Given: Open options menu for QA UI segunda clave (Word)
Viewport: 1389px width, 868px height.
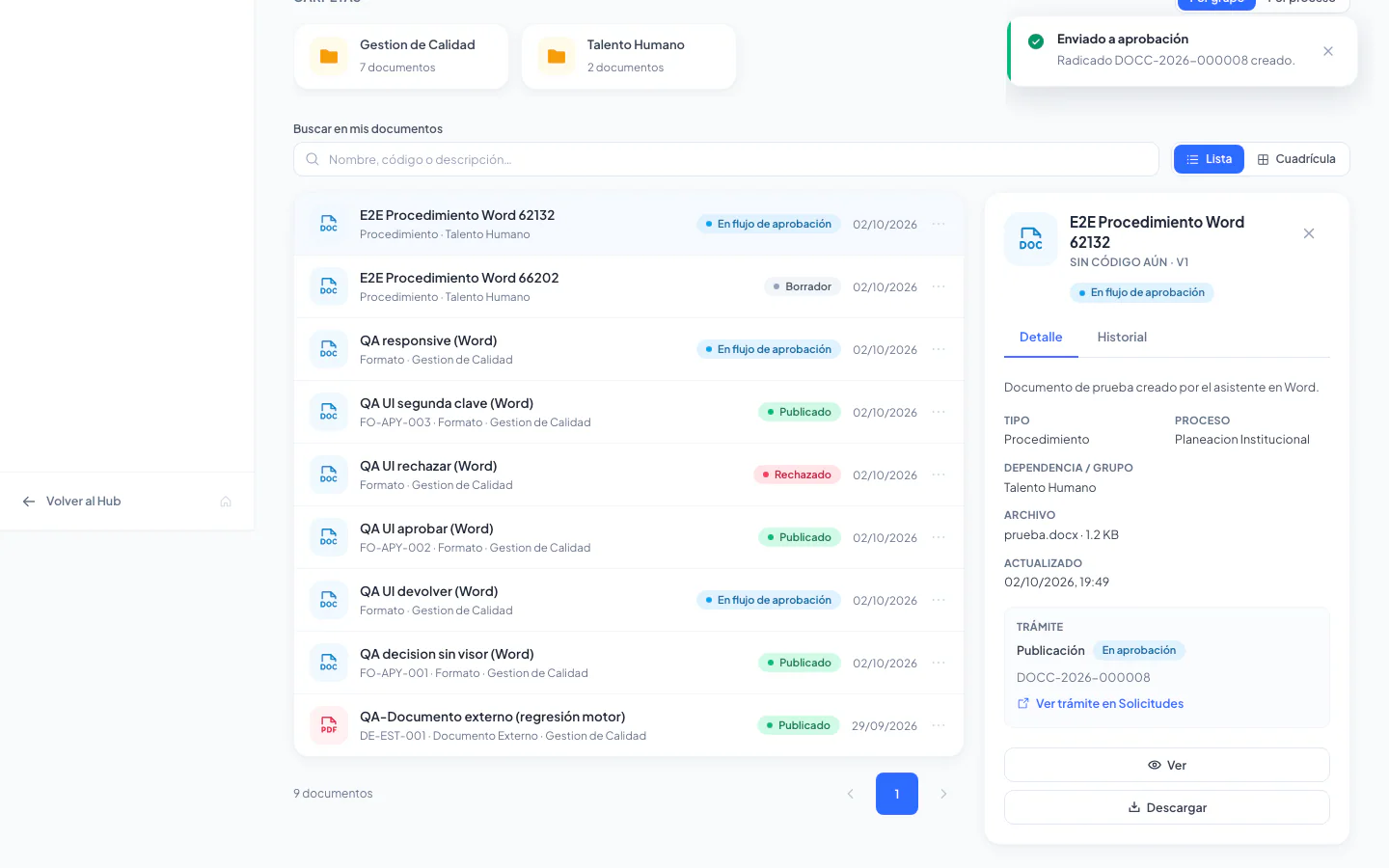Looking at the screenshot, I should point(939,412).
